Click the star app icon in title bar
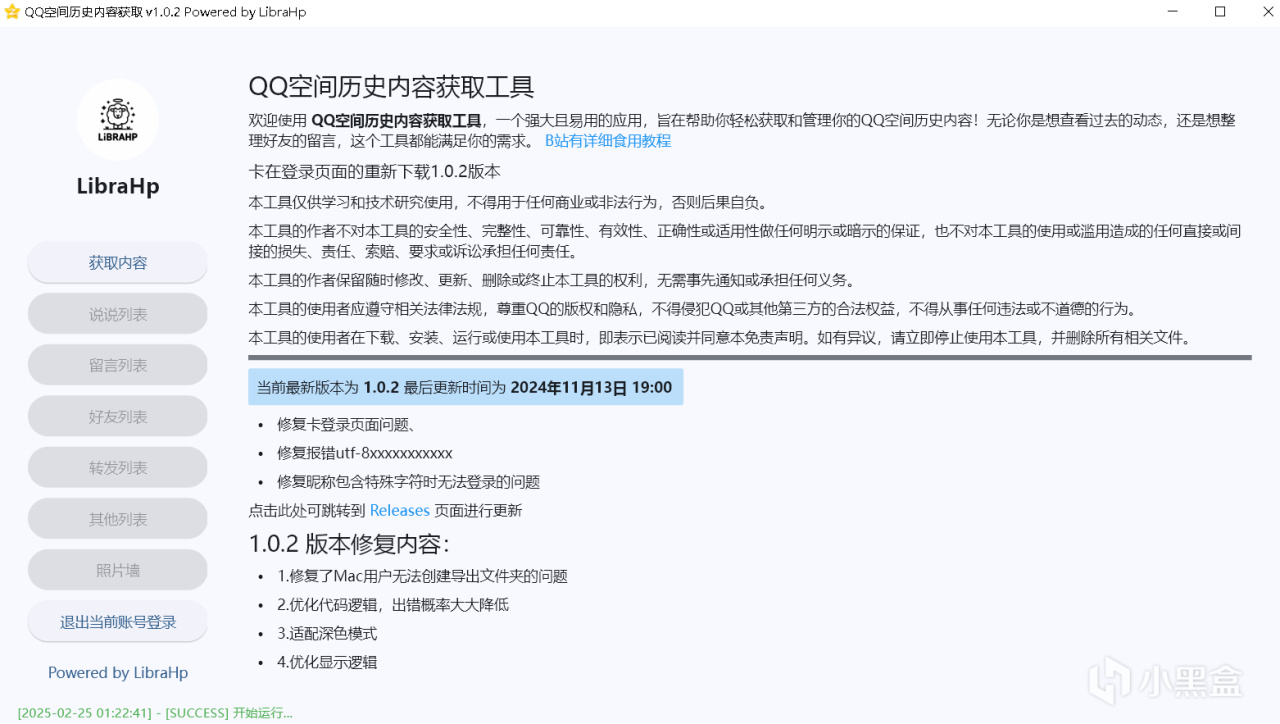 tap(12, 12)
